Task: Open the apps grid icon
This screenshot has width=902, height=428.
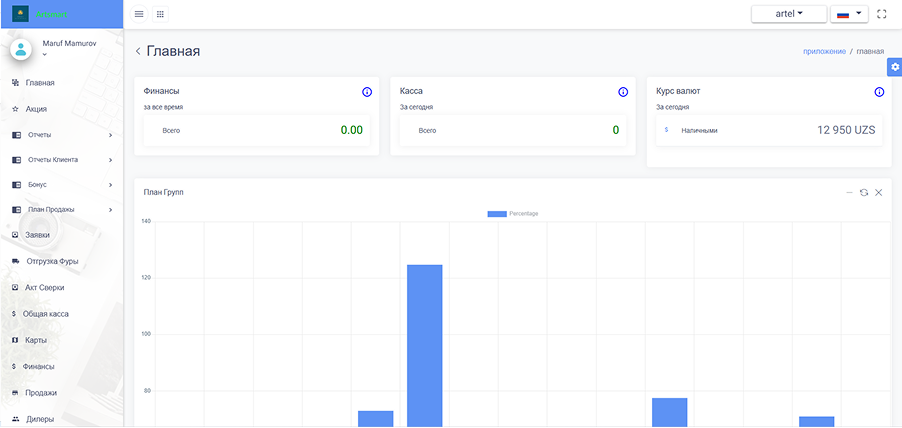Action: [x=161, y=14]
